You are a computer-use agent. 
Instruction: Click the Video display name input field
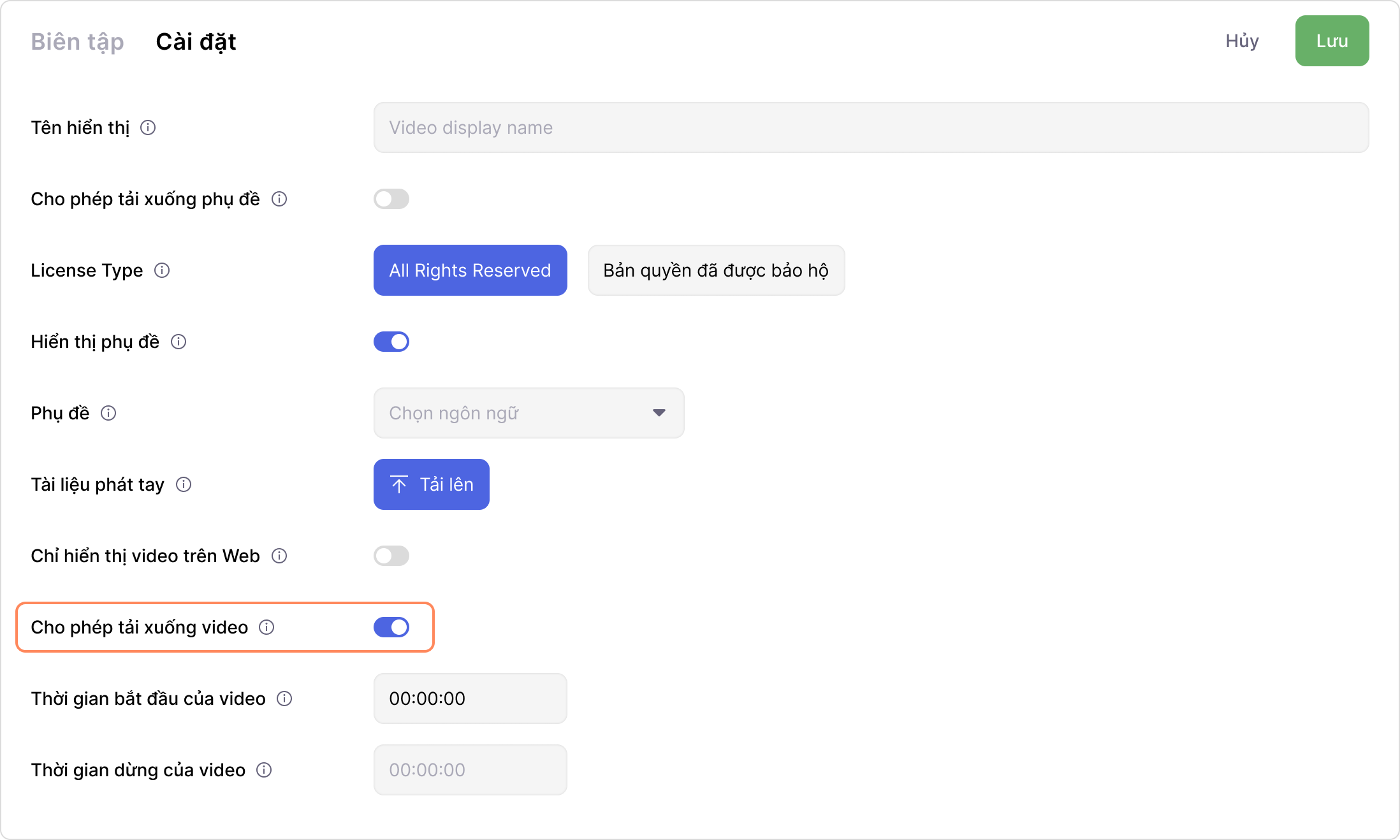click(871, 127)
